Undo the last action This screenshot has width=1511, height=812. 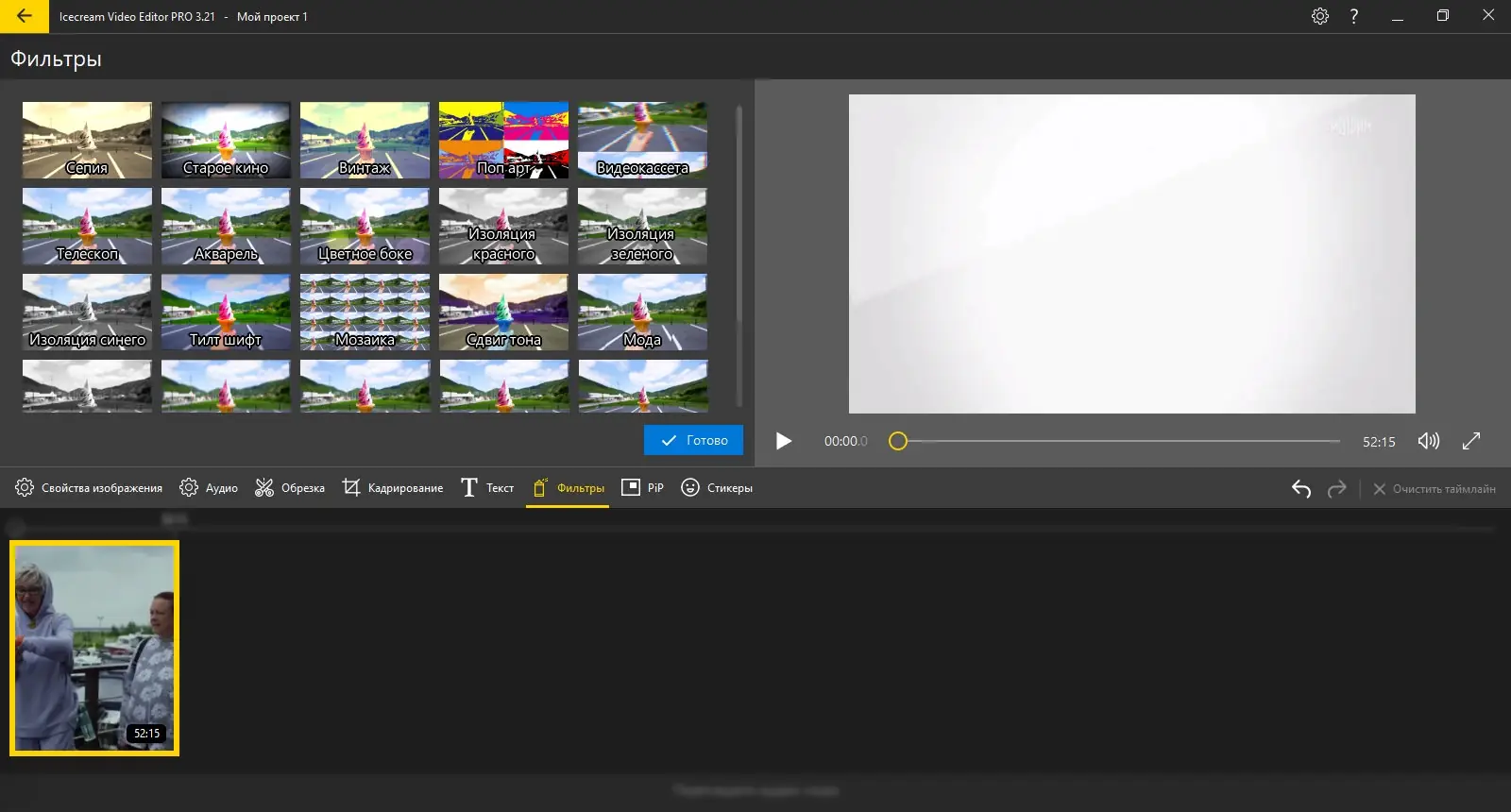tap(1301, 488)
